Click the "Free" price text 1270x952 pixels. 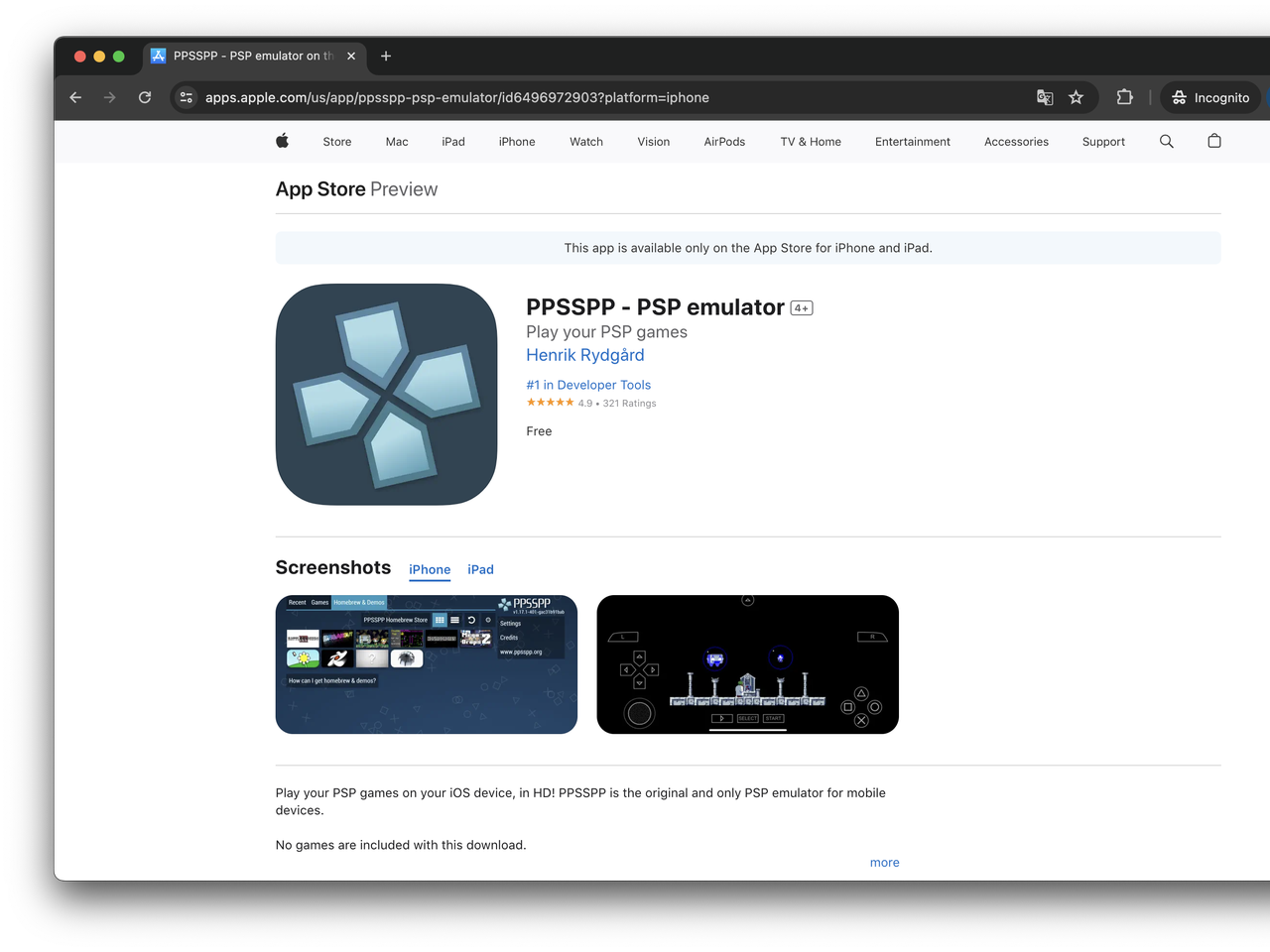[x=539, y=431]
